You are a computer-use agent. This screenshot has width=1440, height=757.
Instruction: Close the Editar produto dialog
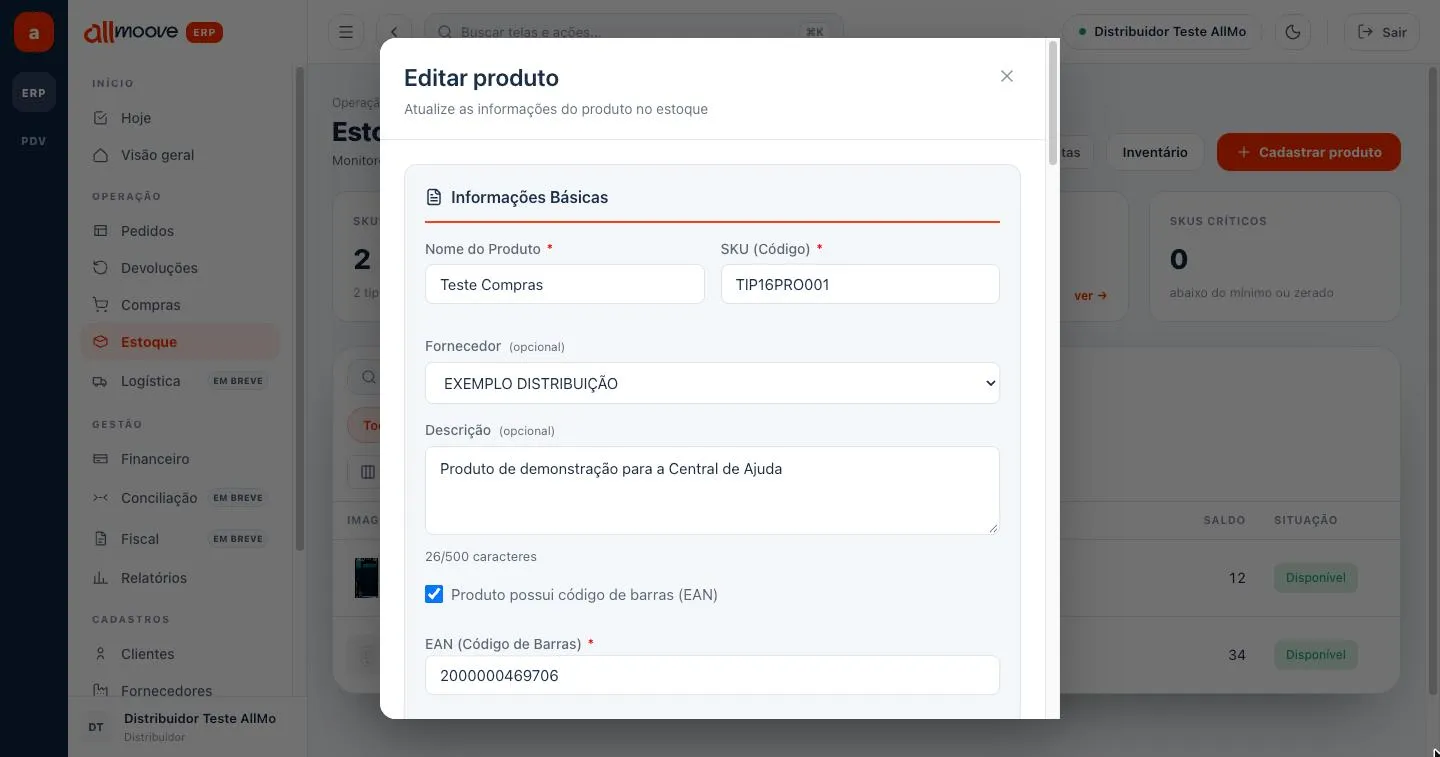(1007, 76)
